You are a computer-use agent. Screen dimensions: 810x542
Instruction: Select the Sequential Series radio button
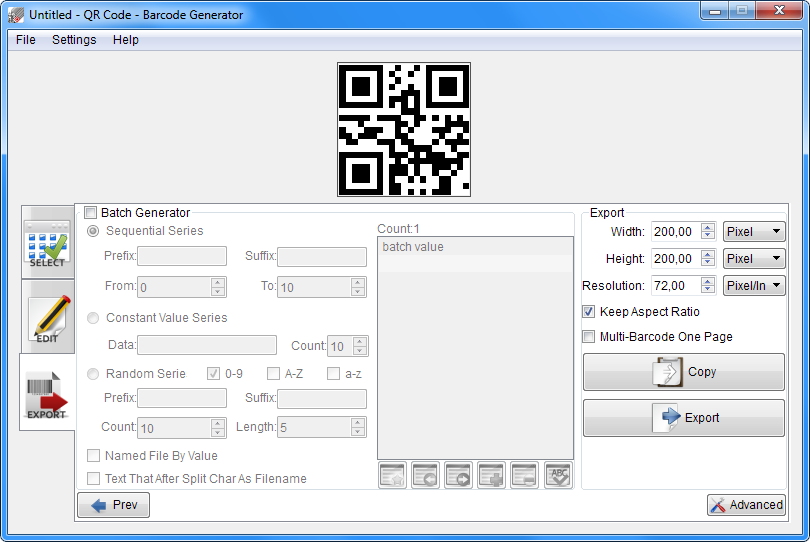coord(93,231)
